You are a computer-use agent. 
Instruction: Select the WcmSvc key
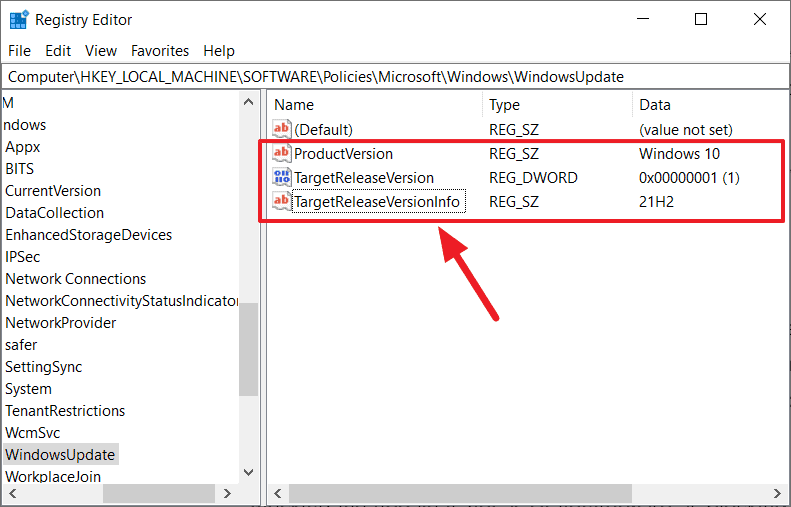pos(33,433)
